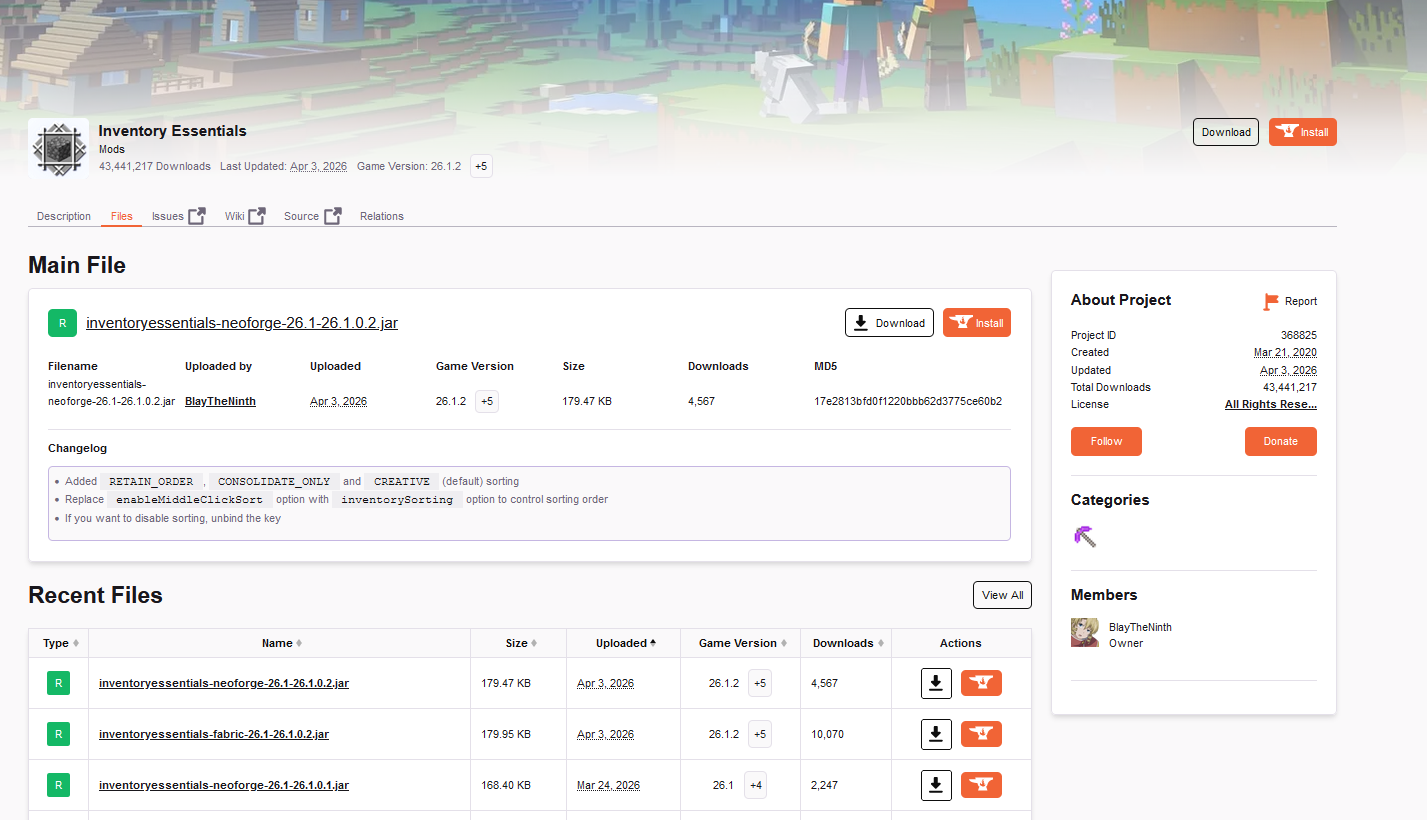This screenshot has width=1427, height=820.
Task: Install icon for neoforge-26.1-26.1.0.2 row
Action: coord(981,683)
